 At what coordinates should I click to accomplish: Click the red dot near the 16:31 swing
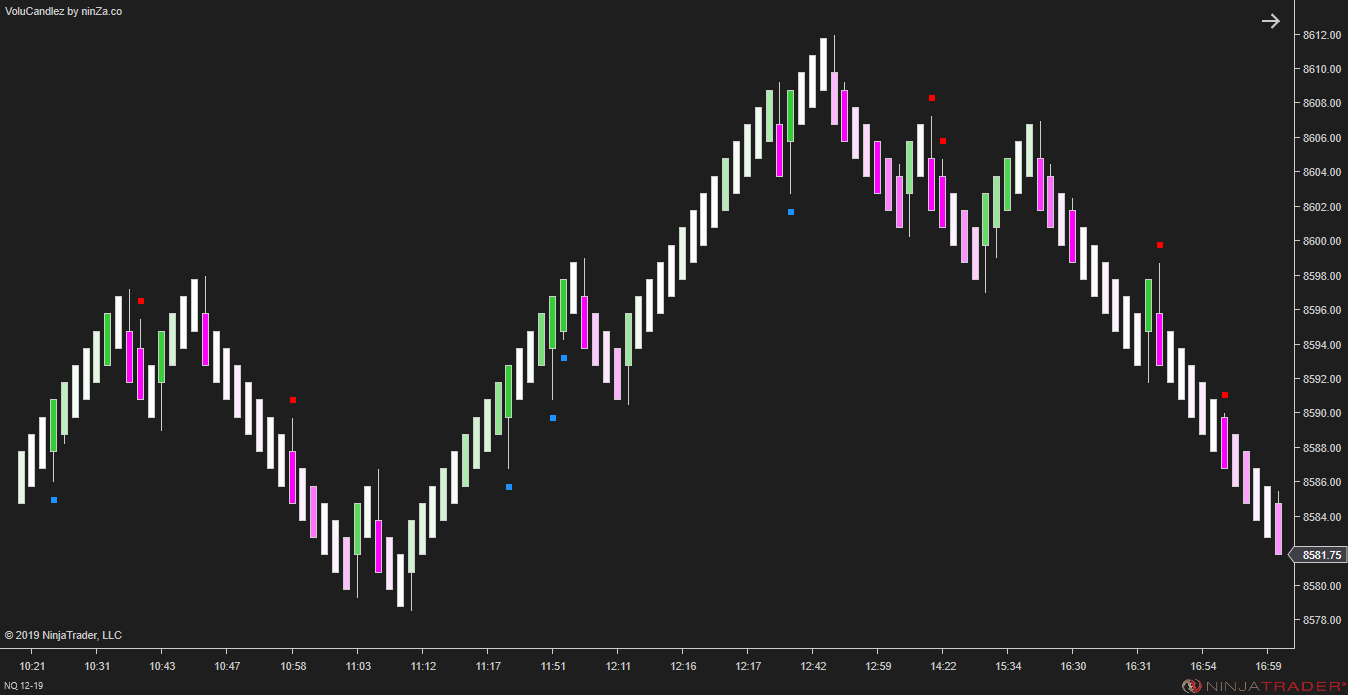click(1159, 244)
